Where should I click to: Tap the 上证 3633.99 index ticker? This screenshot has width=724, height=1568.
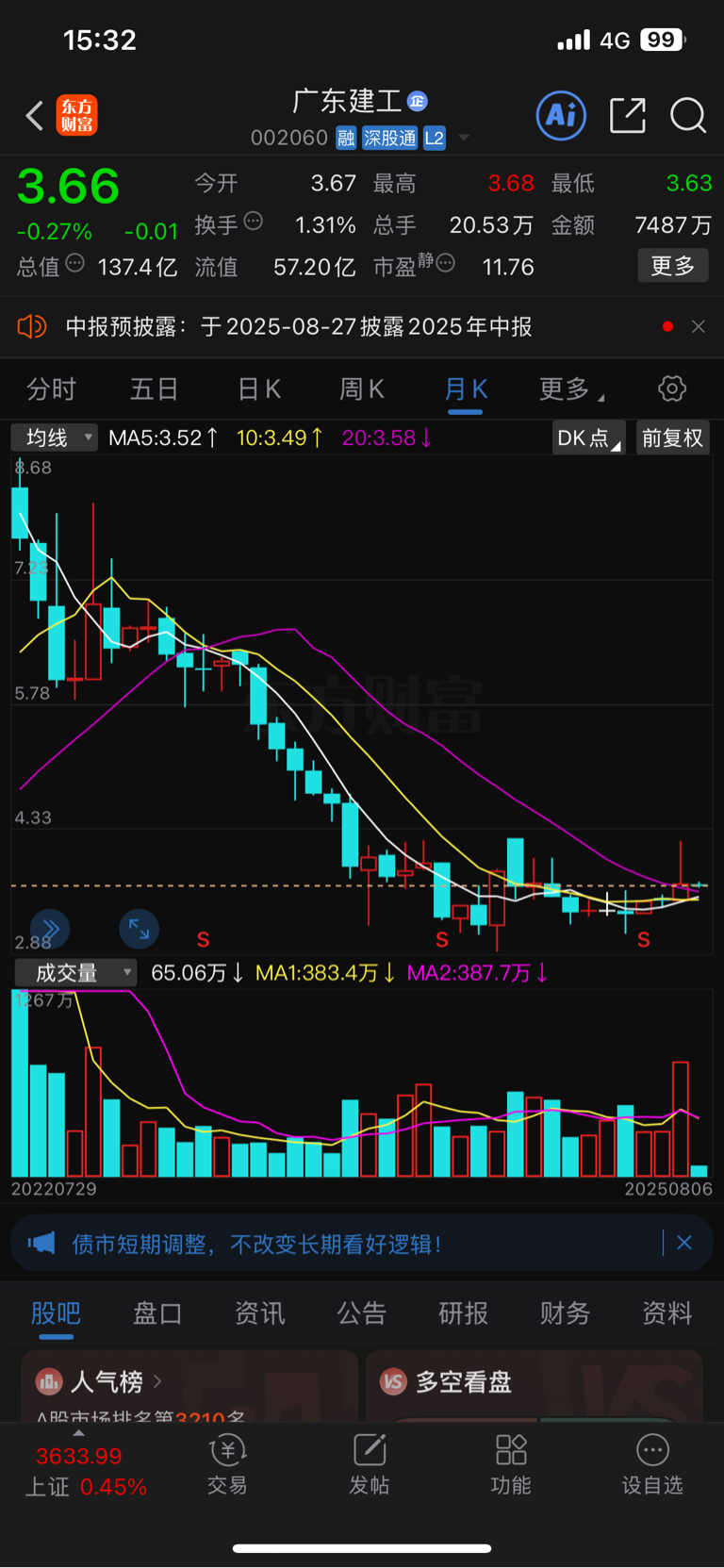(x=86, y=1471)
